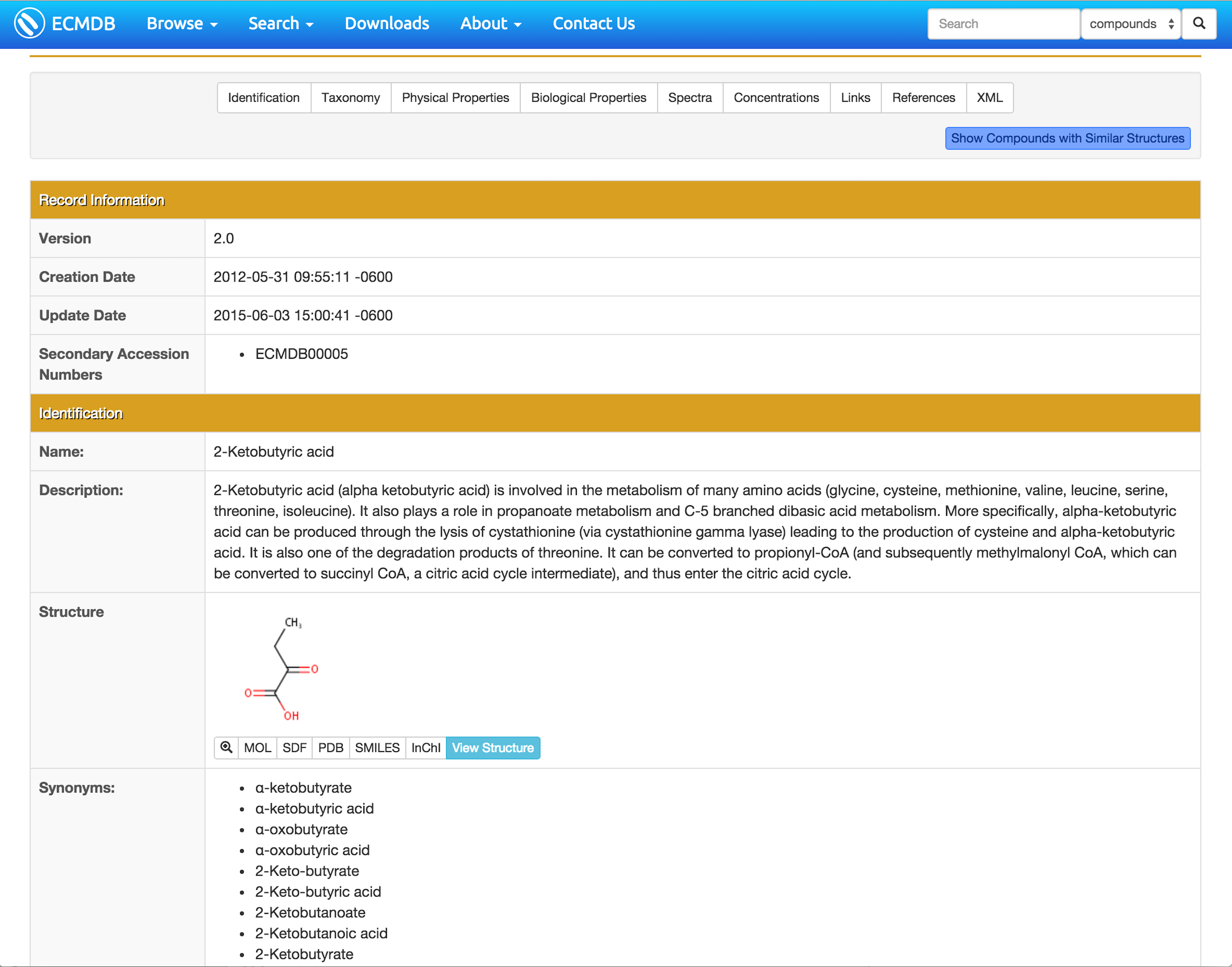Click the View Structure button
This screenshot has height=967, width=1232.
click(x=493, y=747)
